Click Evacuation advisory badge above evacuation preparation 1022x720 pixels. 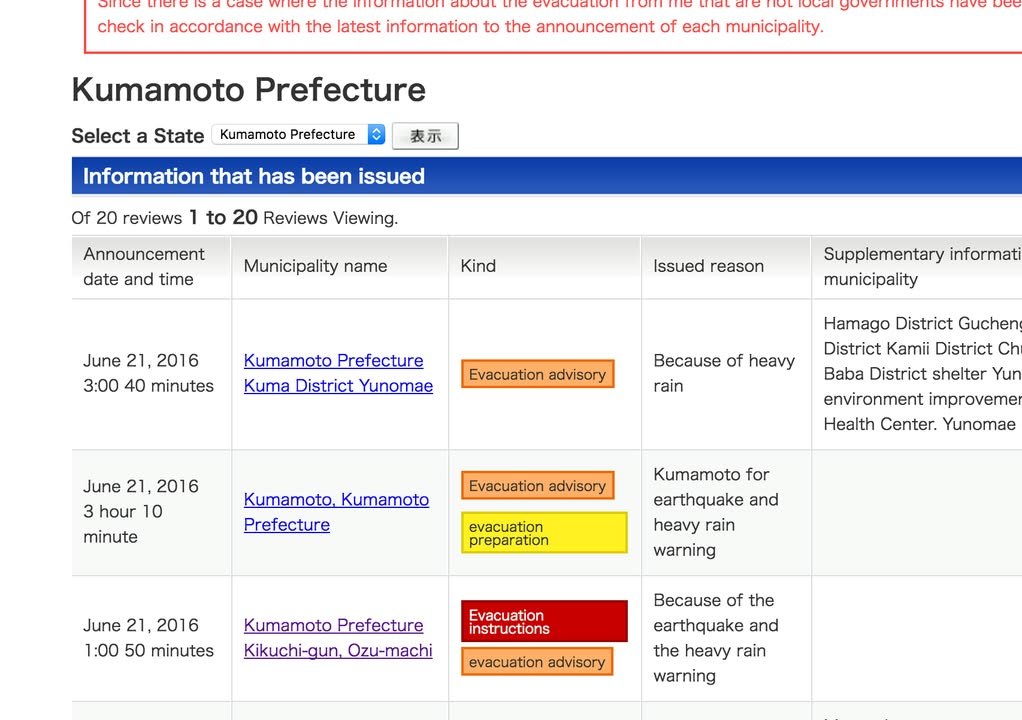point(537,486)
